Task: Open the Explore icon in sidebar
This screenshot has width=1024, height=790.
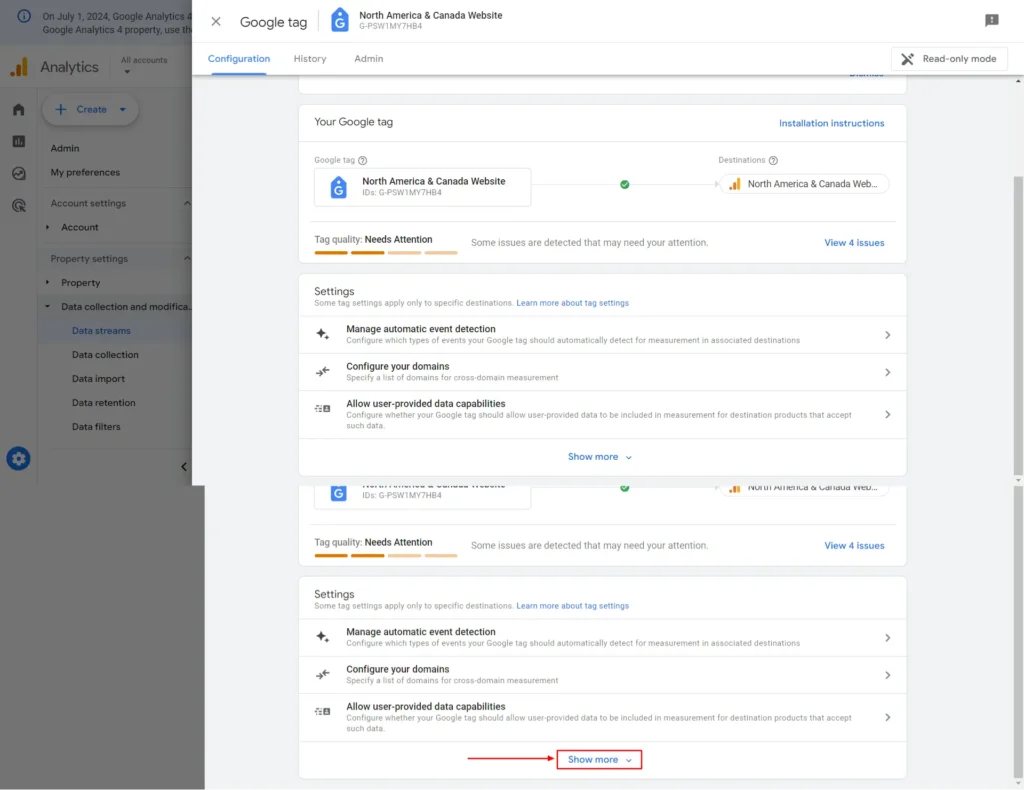Action: pos(18,173)
